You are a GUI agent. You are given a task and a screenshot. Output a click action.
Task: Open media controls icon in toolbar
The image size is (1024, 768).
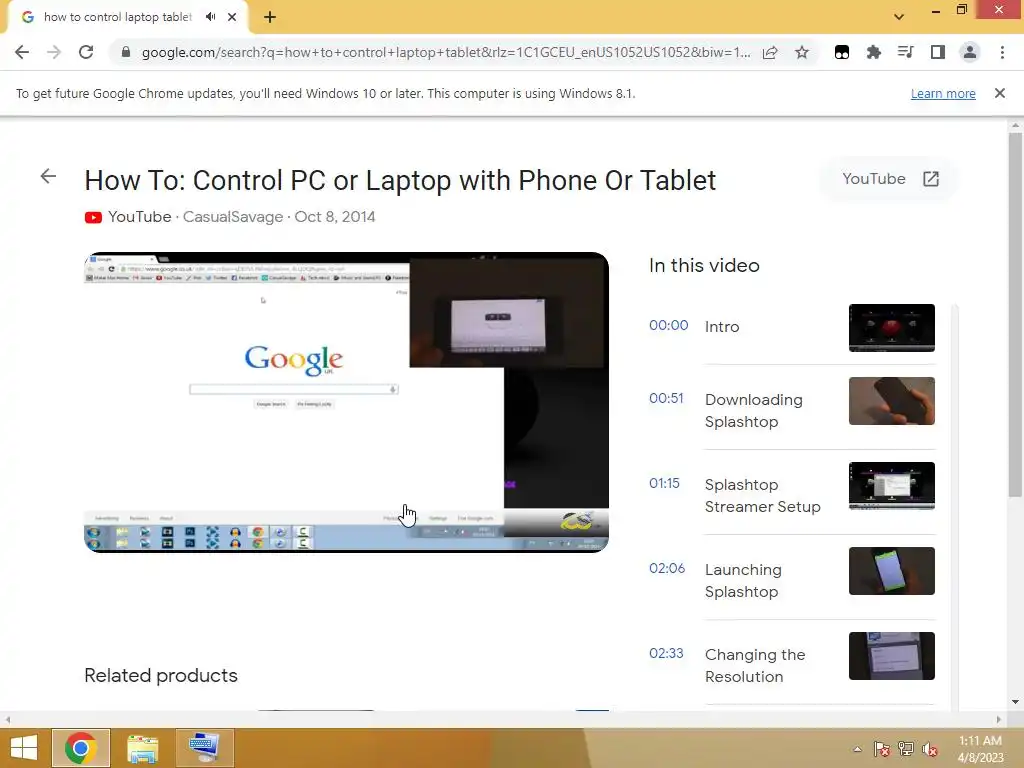tap(906, 52)
